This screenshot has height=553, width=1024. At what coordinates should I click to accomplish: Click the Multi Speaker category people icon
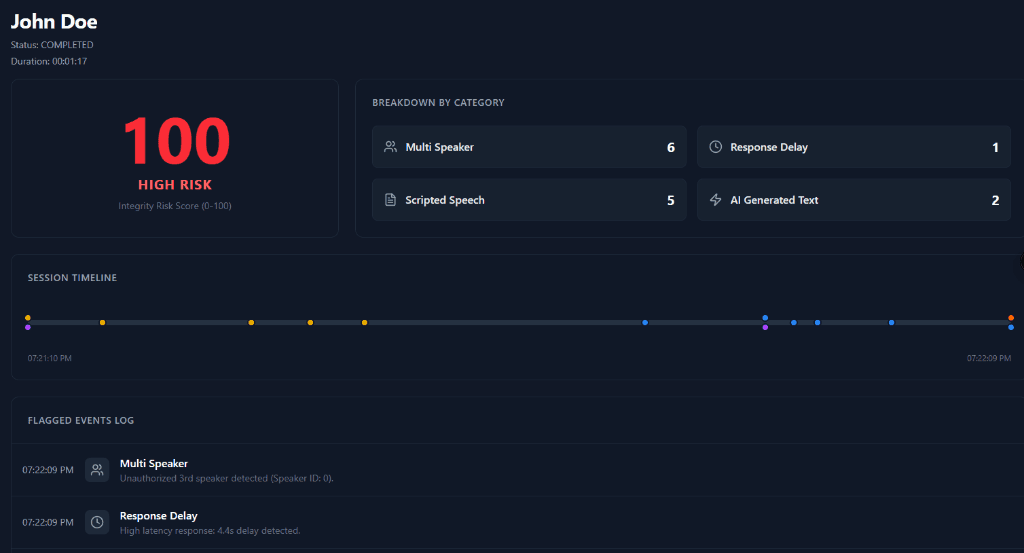pyautogui.click(x=390, y=147)
